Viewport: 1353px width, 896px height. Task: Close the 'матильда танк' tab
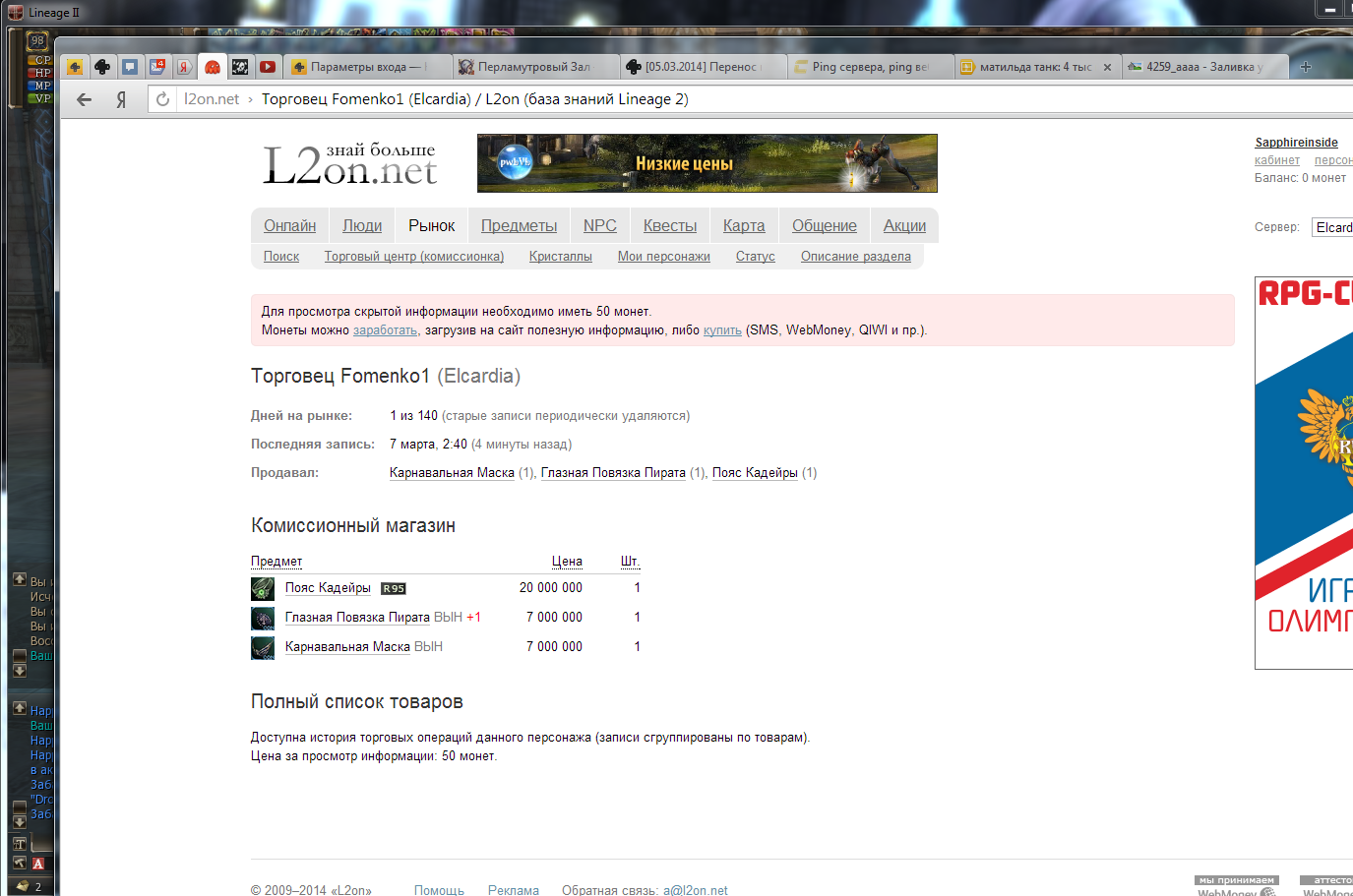(1107, 67)
